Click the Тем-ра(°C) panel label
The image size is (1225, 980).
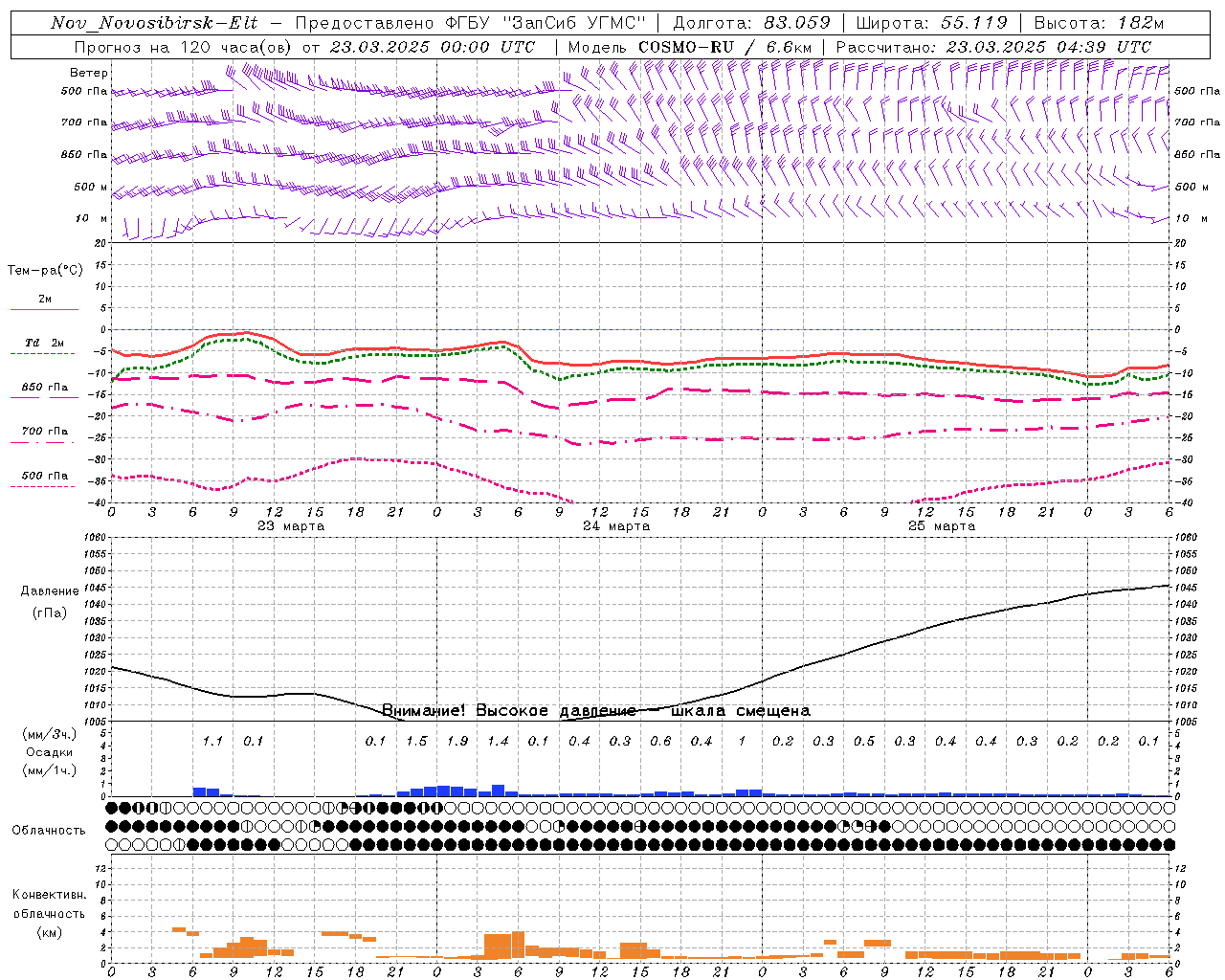point(45,271)
